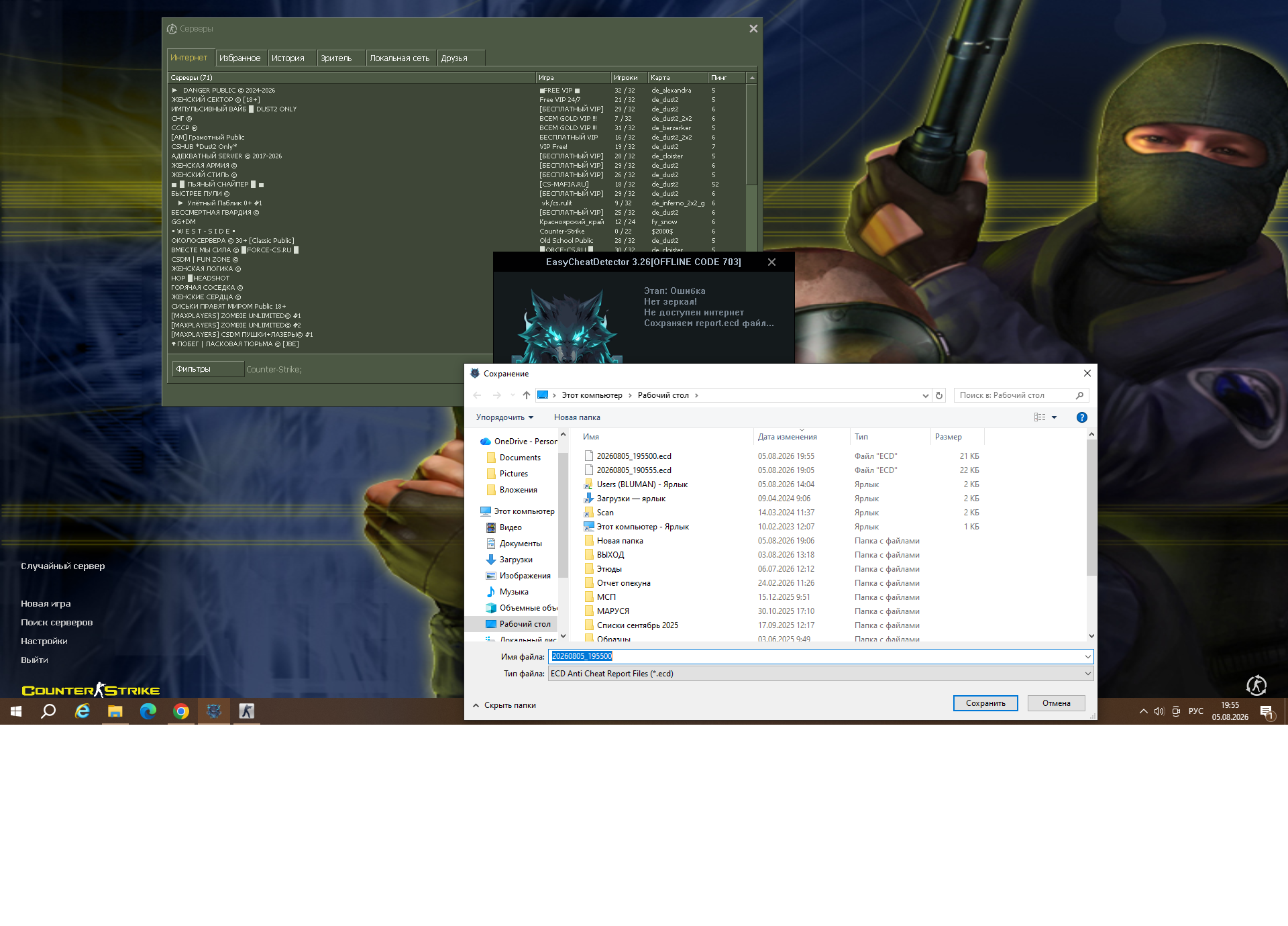Expand Этот компьютер breadcrumb chevron
Viewport: 1288px width, 926px height.
[629, 395]
